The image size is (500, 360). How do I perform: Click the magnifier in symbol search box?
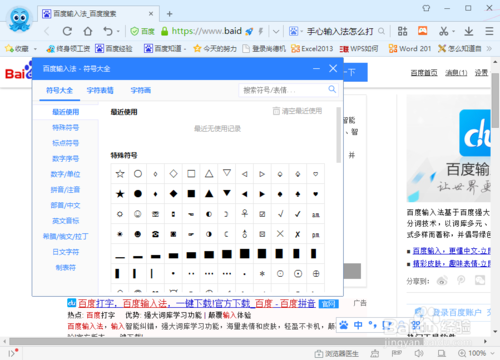coord(332,89)
